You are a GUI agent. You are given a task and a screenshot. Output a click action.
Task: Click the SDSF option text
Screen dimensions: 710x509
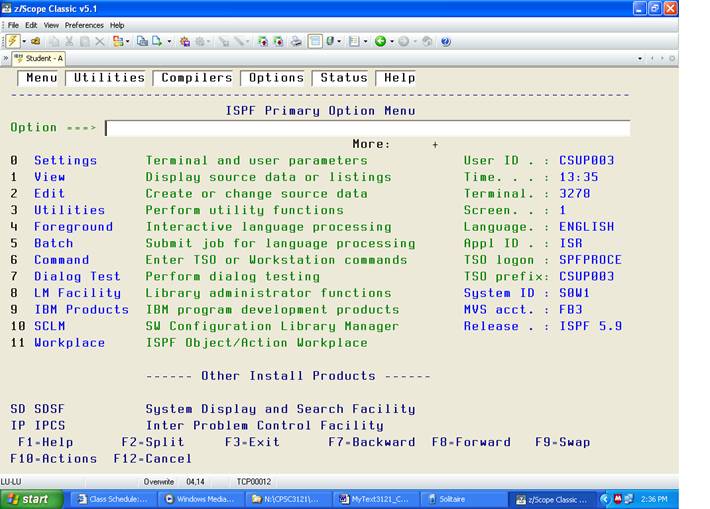49,409
